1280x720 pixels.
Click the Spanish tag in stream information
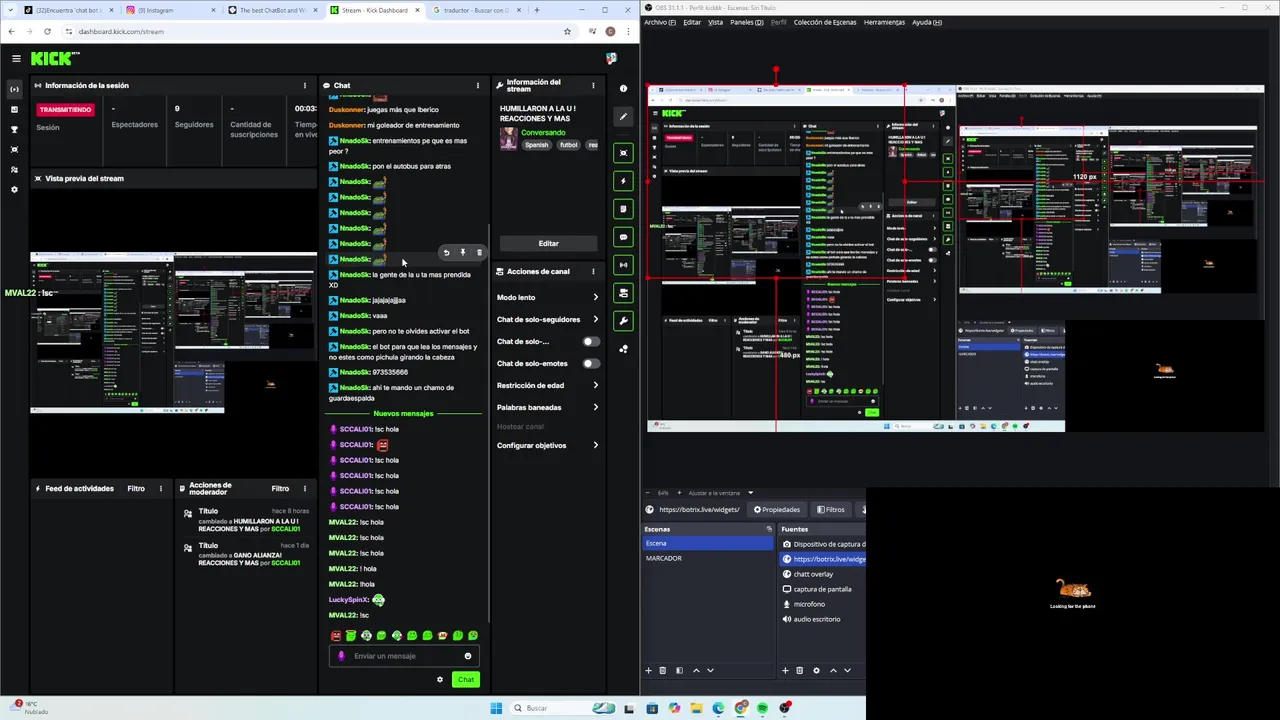(x=537, y=145)
